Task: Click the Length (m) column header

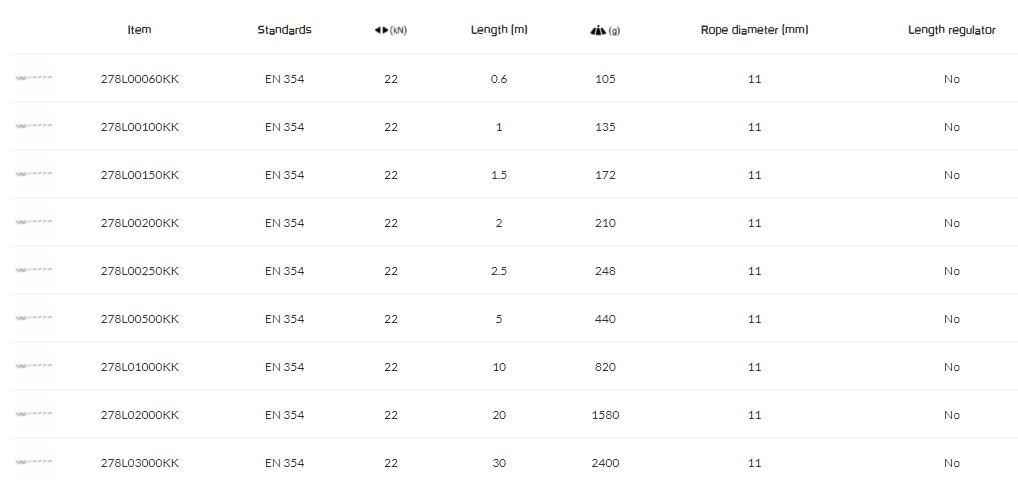Action: pos(499,30)
